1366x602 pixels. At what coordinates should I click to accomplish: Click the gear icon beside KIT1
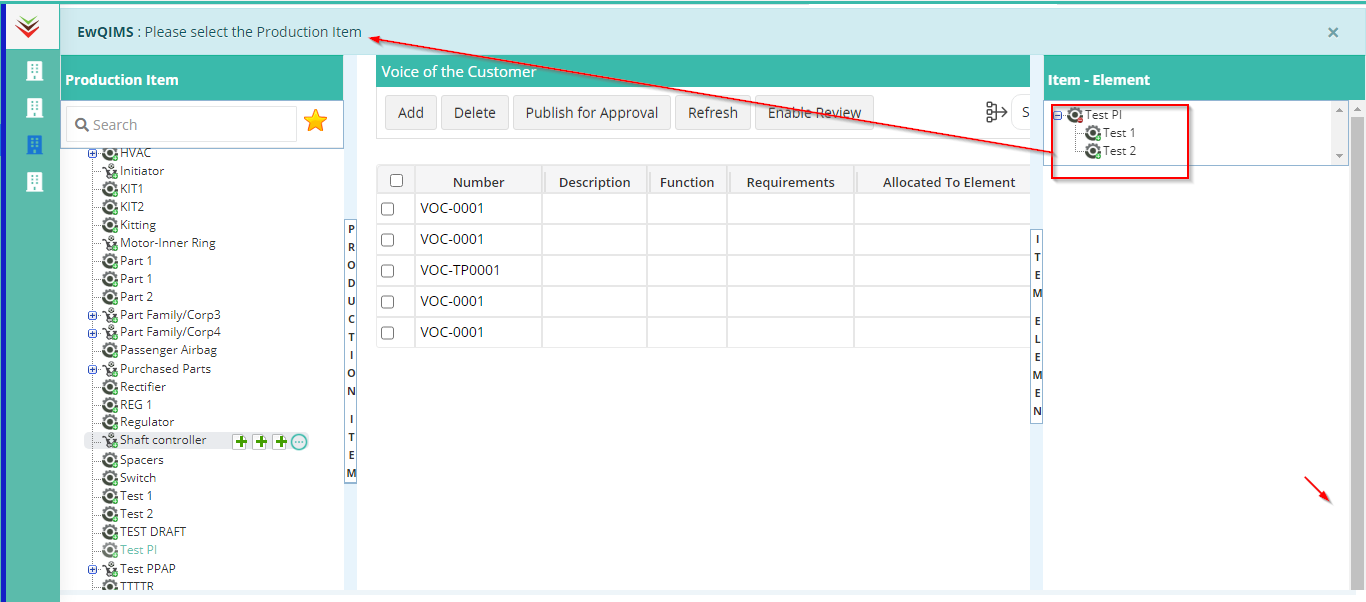(110, 189)
